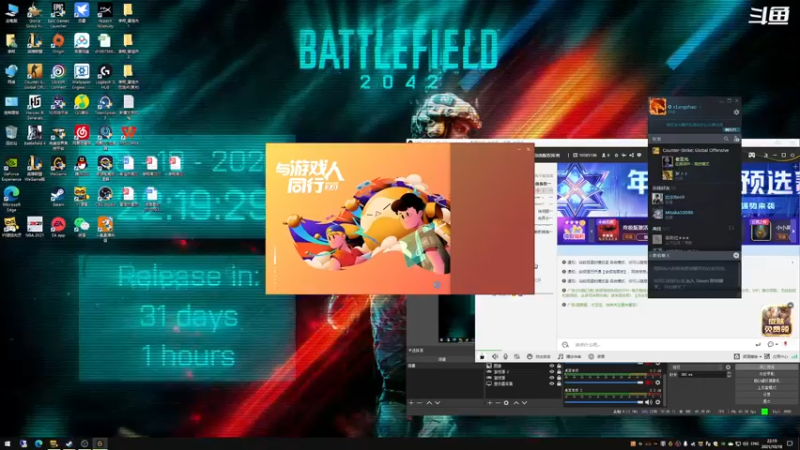Screen dimensions: 800x450
Task: Adjust the OBS transition duration stepper
Action: pyautogui.click(x=729, y=374)
